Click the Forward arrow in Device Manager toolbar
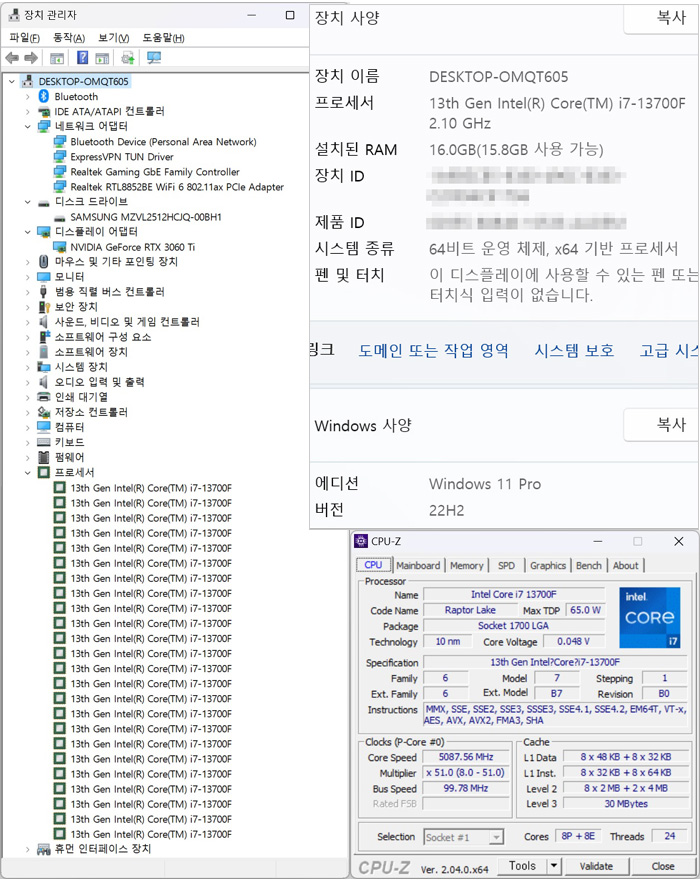 click(x=31, y=57)
